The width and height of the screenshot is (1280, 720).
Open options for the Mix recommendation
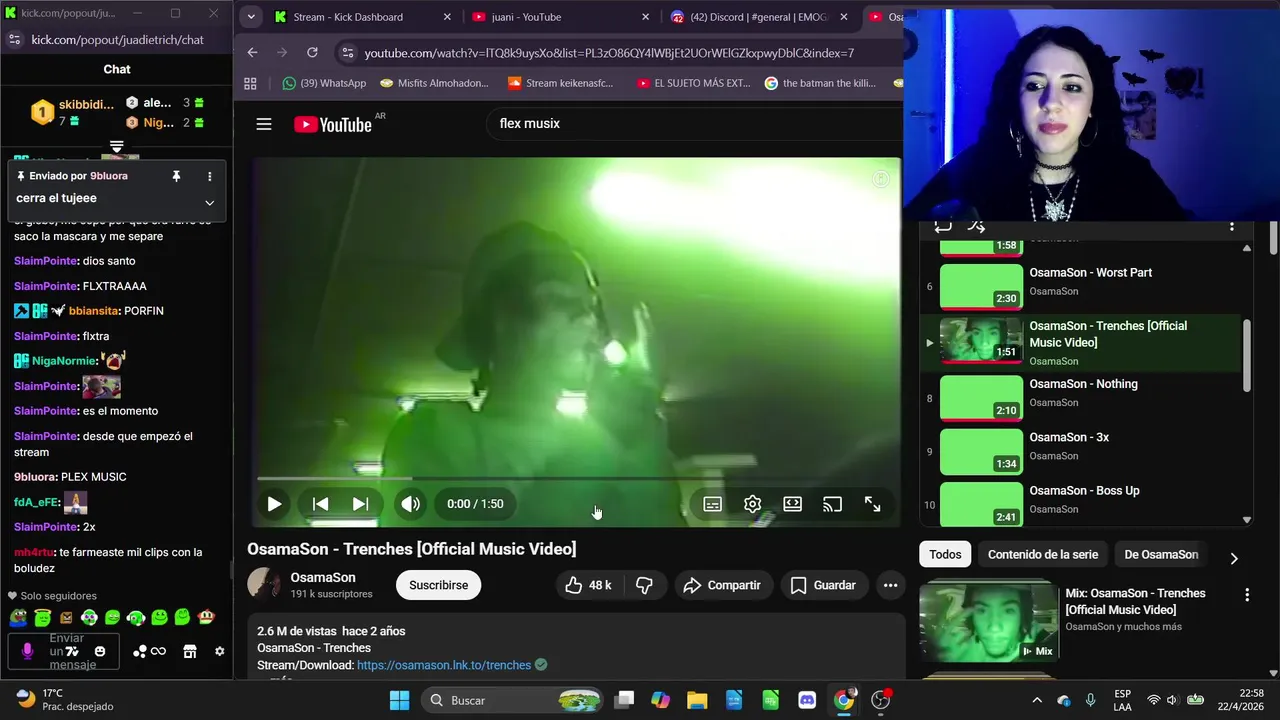tap(1247, 595)
